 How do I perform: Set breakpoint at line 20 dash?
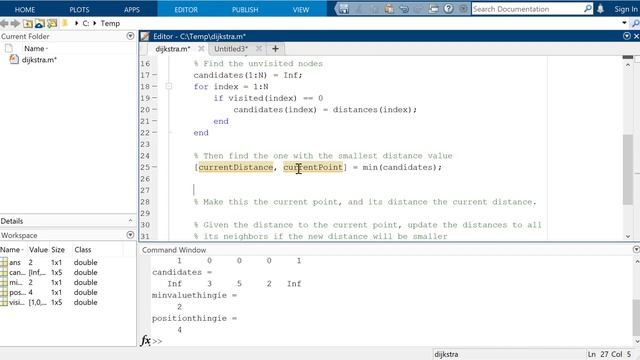click(155, 109)
